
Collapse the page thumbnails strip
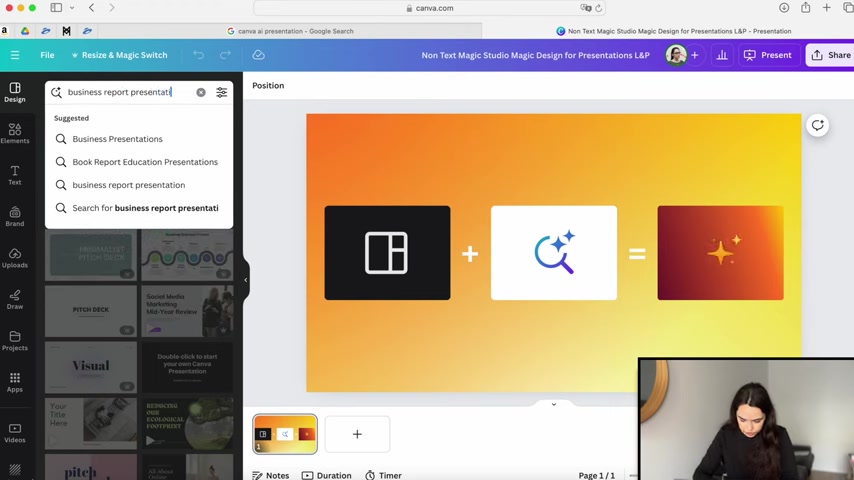tap(553, 404)
